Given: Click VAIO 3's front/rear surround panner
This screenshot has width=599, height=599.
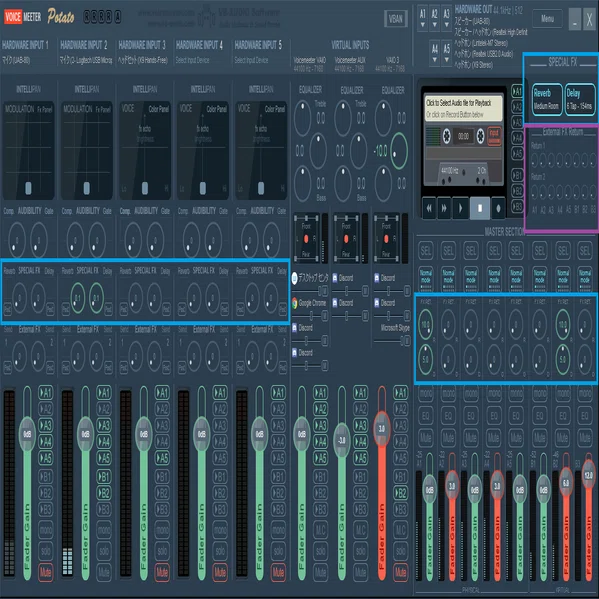Looking at the screenshot, I should coord(386,239).
